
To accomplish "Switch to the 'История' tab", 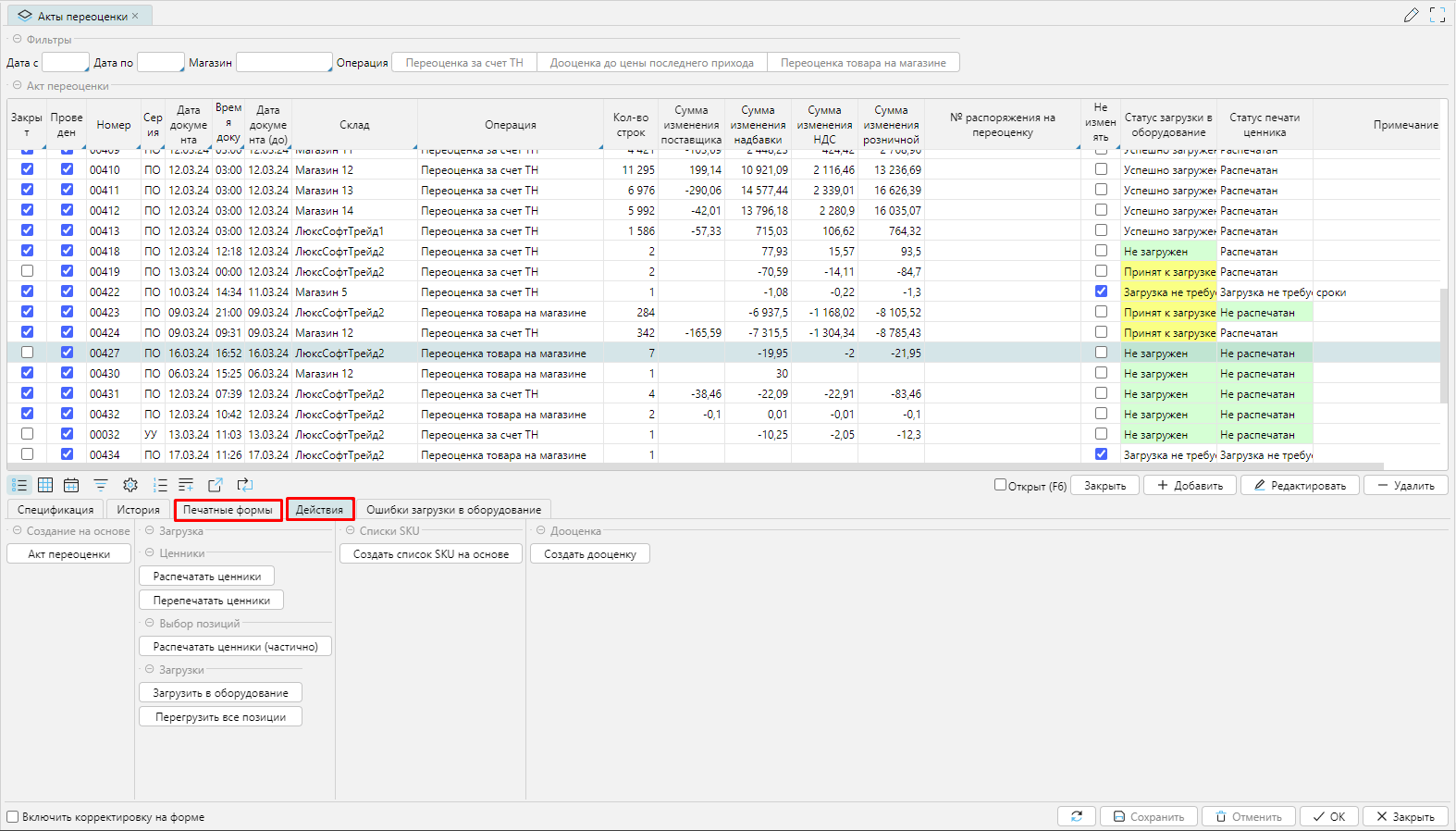I will click(138, 510).
